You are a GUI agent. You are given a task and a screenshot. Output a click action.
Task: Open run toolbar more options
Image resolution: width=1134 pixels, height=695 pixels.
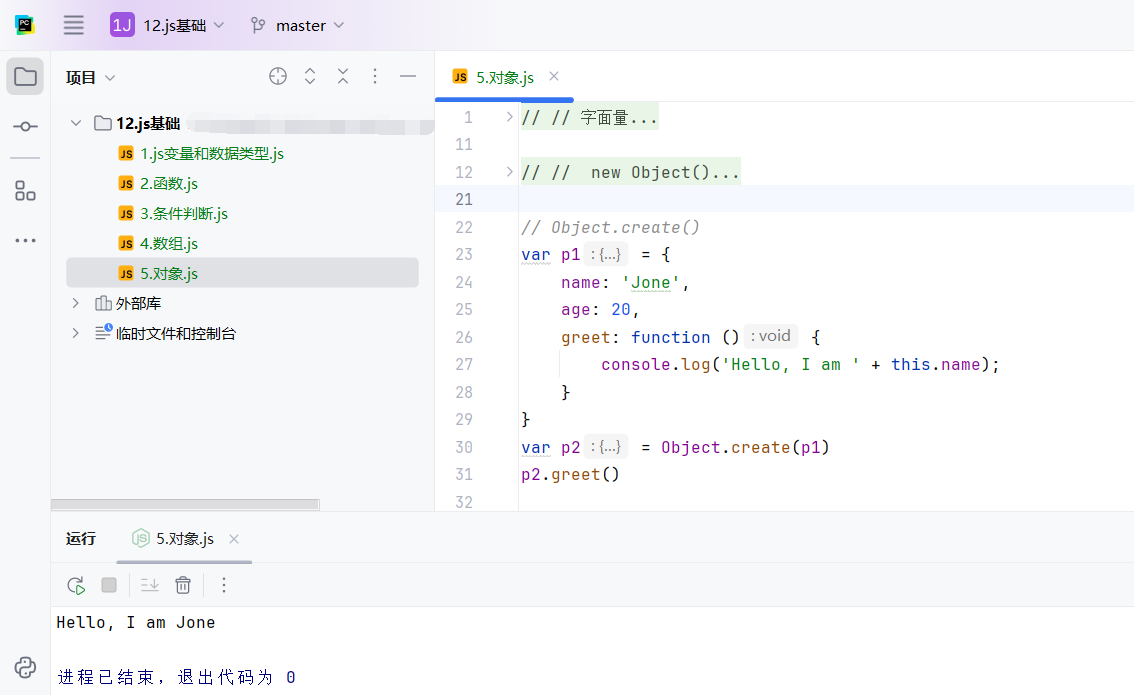pyautogui.click(x=224, y=585)
